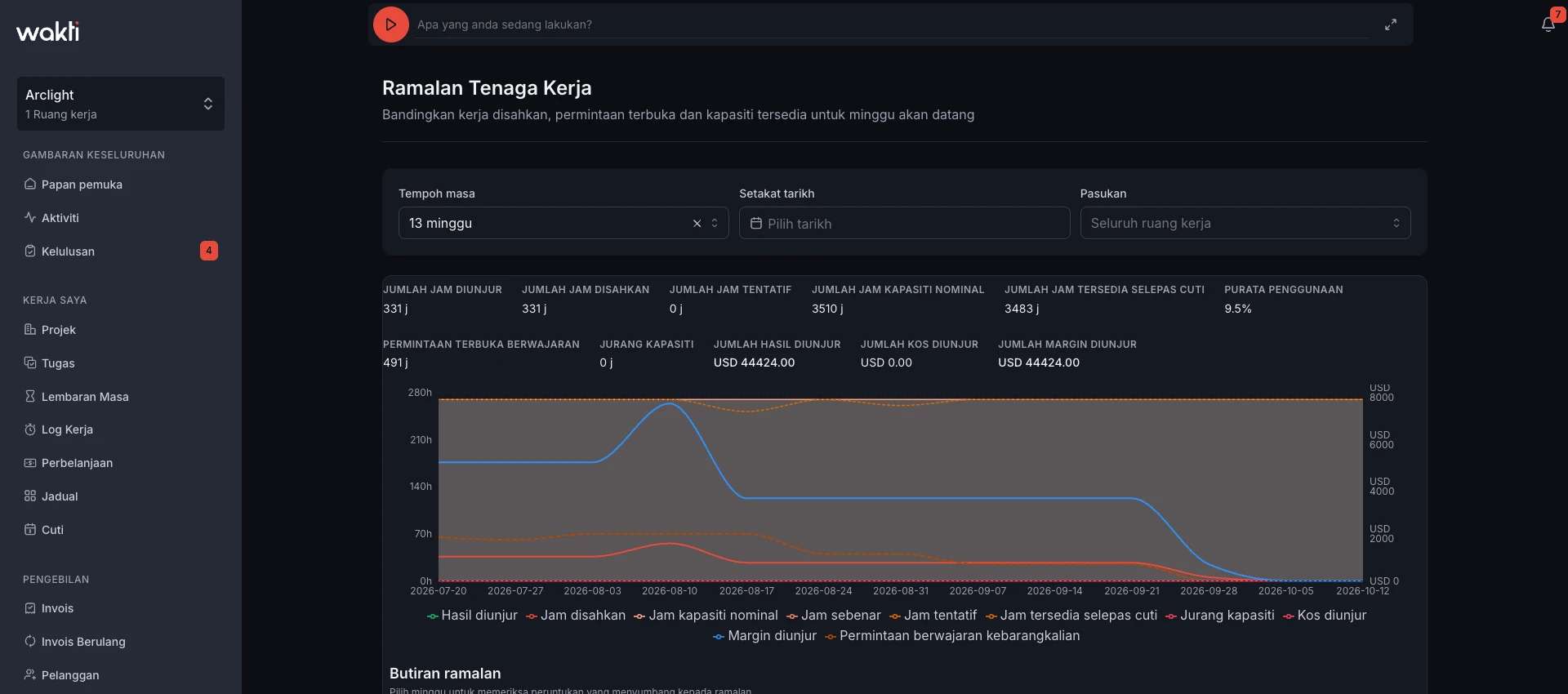Toggle Permintaan berwajaran kebarangkalian legend
1568x694 pixels.
952,636
